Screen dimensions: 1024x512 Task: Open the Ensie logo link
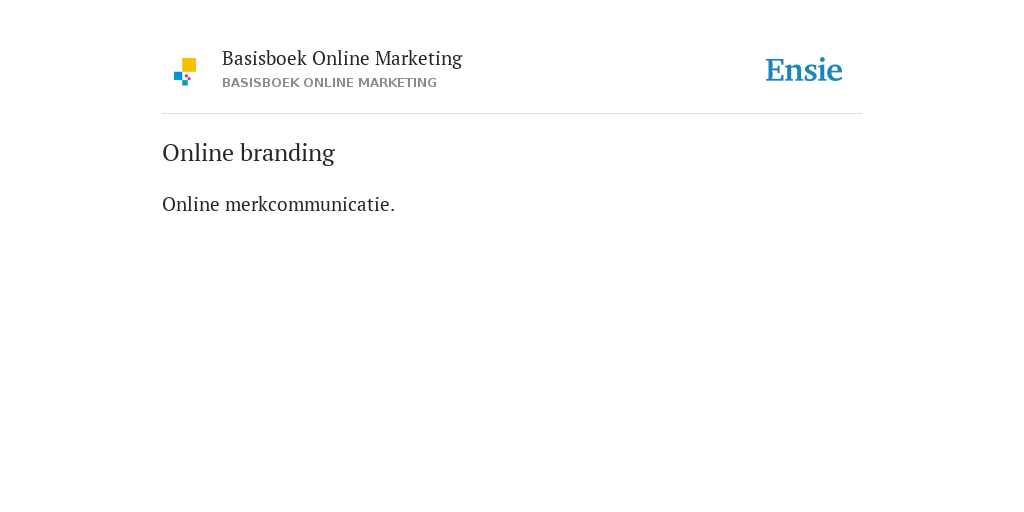(x=804, y=71)
